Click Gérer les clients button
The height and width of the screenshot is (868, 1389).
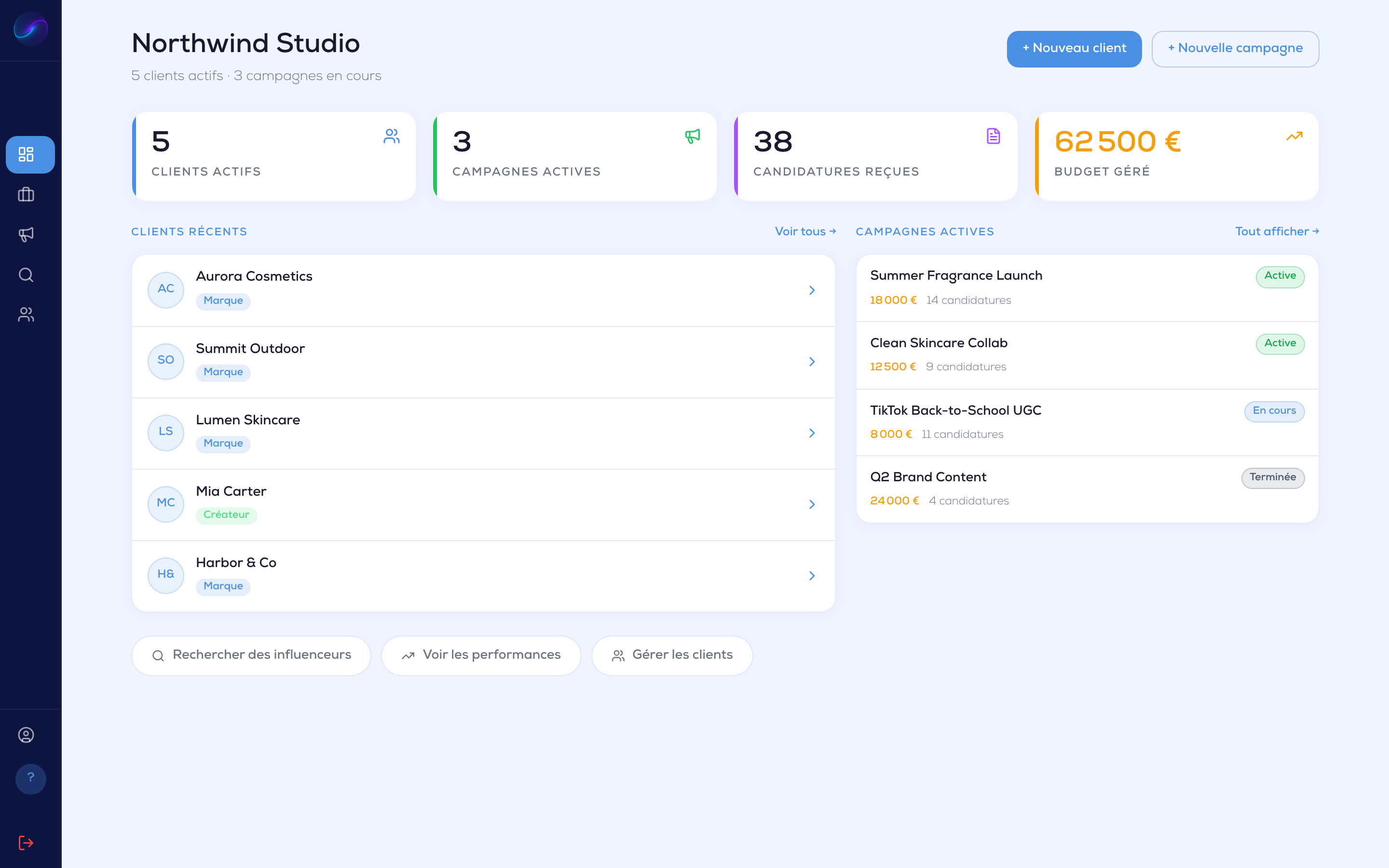coord(672,655)
